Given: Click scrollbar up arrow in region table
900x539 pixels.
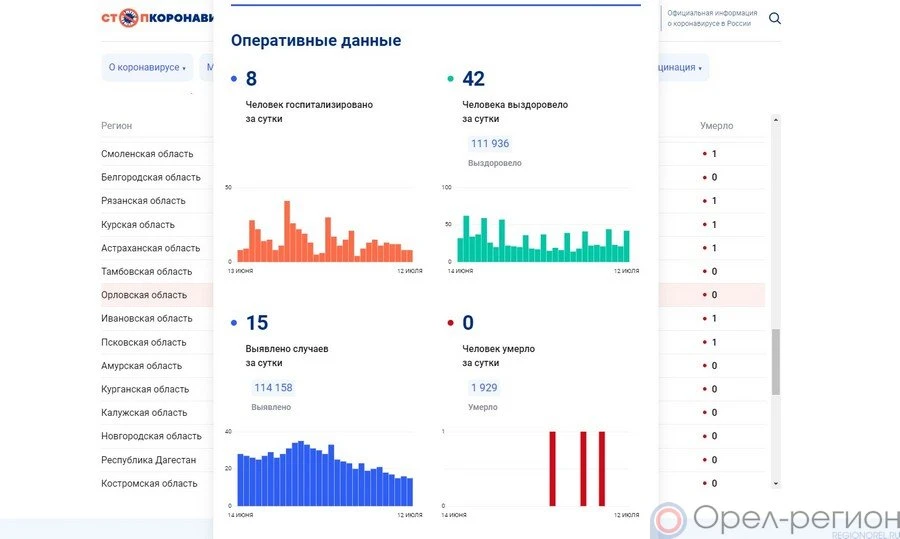Looking at the screenshot, I should coord(775,120).
